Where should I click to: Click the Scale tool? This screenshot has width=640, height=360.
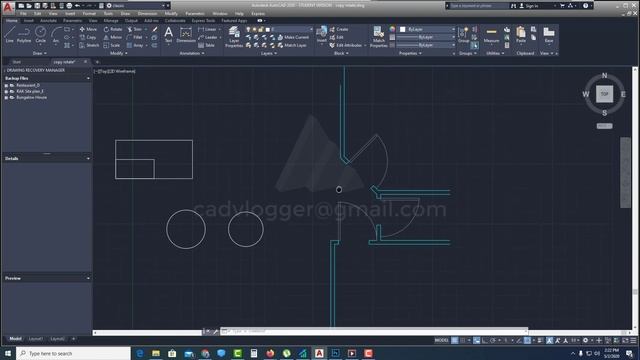click(x=112, y=45)
